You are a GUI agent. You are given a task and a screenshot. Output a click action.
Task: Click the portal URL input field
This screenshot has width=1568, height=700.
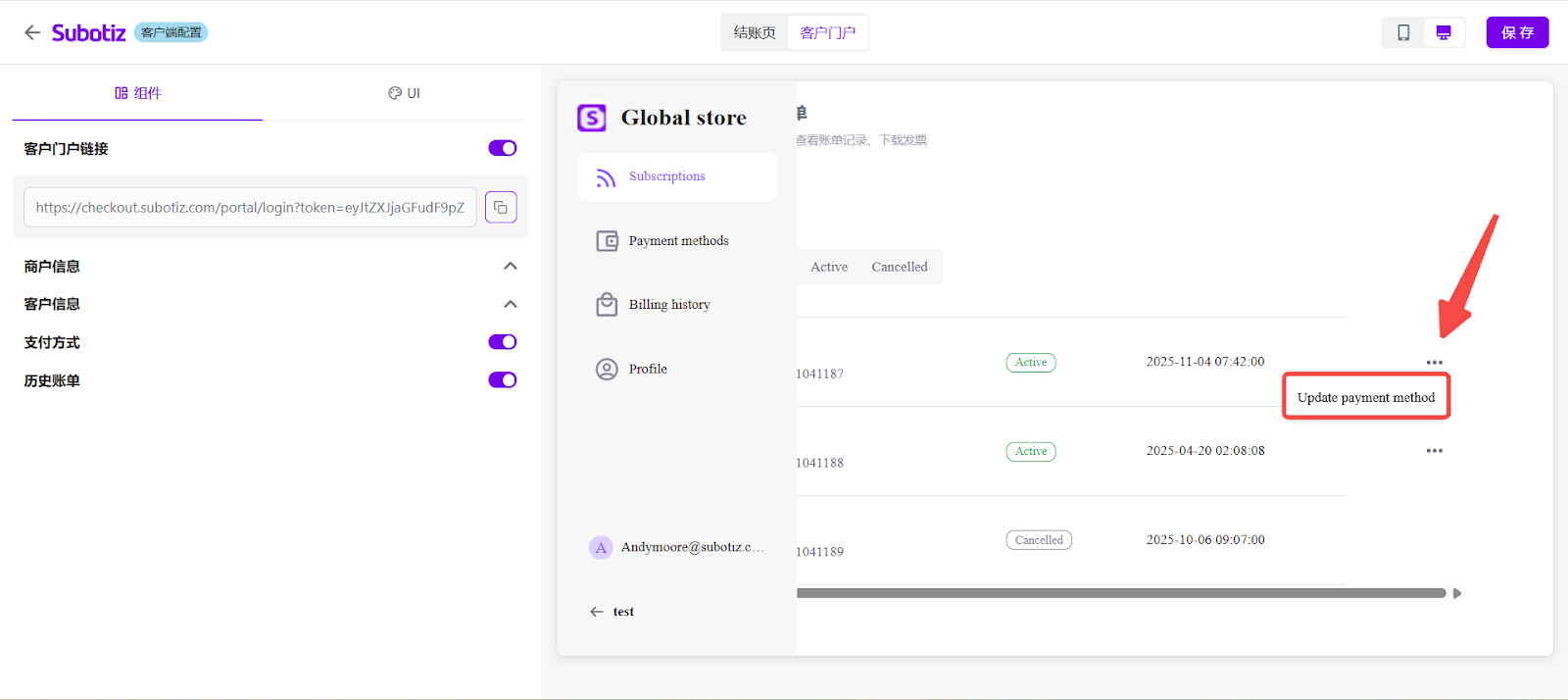pyautogui.click(x=250, y=207)
